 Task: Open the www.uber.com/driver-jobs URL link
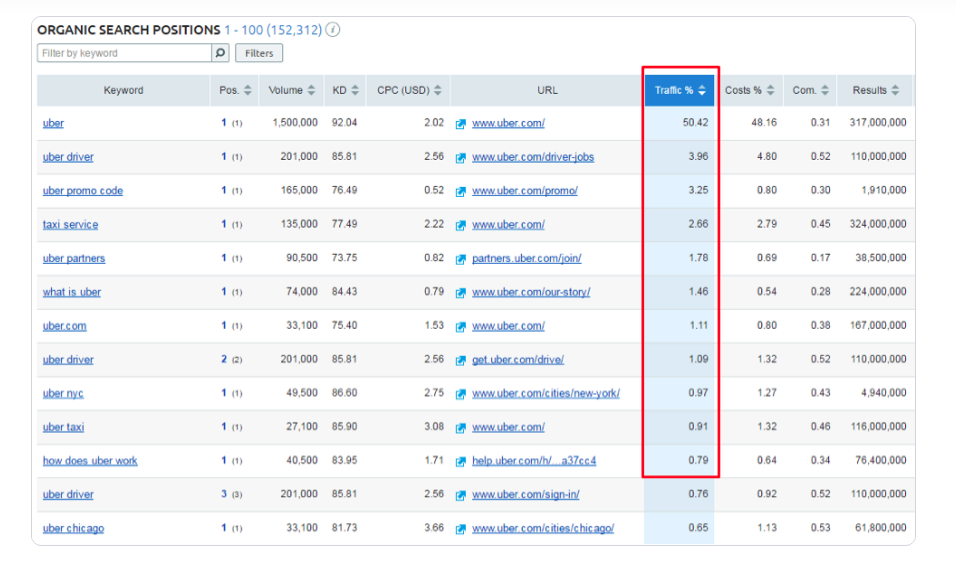(533, 157)
